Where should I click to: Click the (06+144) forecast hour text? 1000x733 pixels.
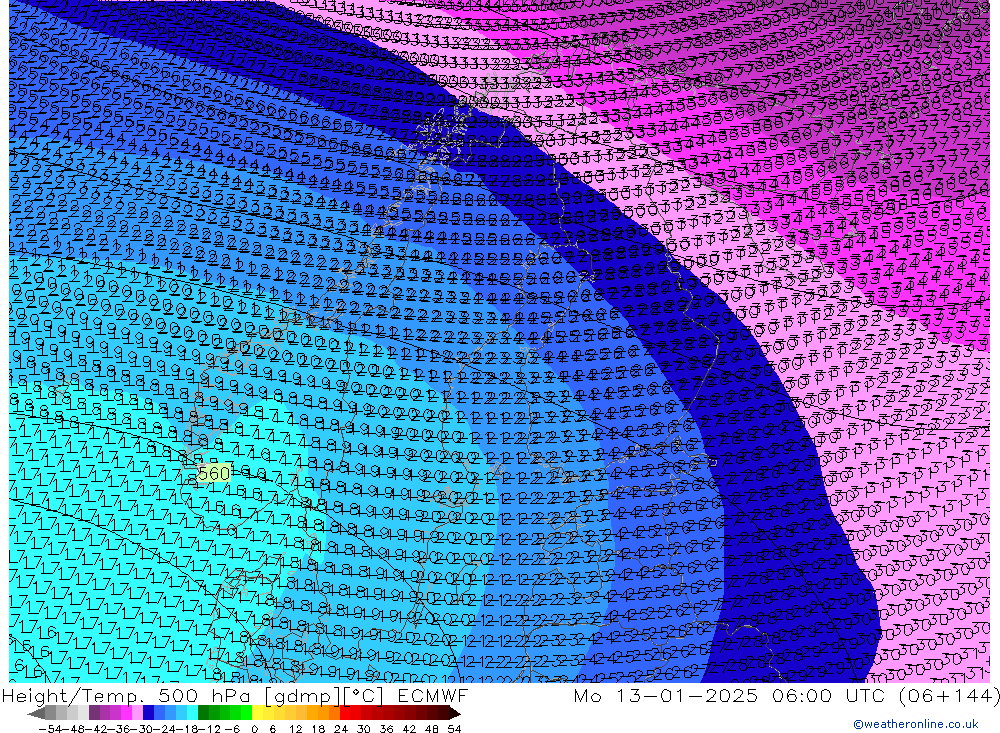pyautogui.click(x=948, y=695)
